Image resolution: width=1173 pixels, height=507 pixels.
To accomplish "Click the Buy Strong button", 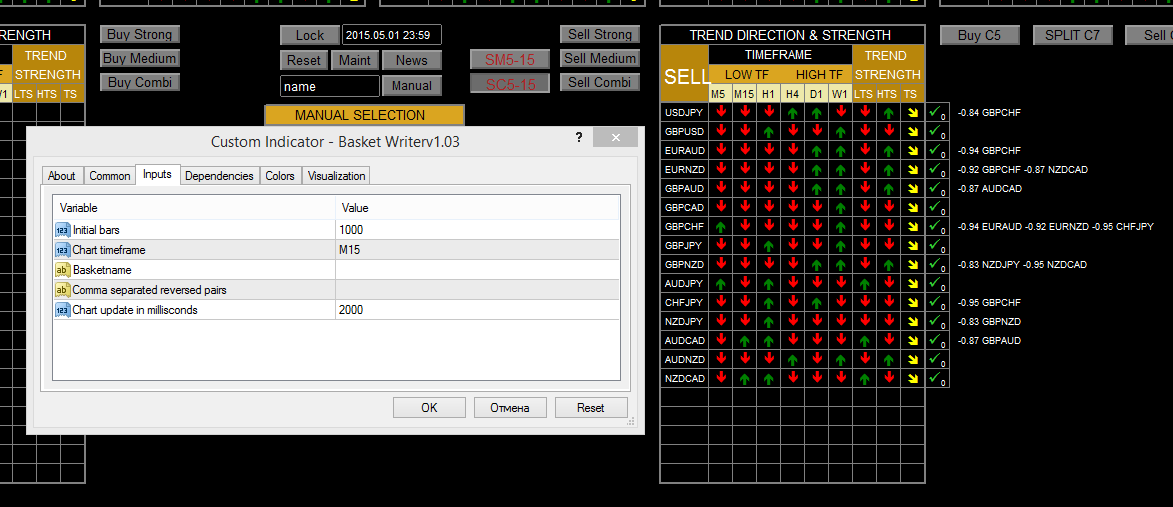I will pyautogui.click(x=140, y=34).
